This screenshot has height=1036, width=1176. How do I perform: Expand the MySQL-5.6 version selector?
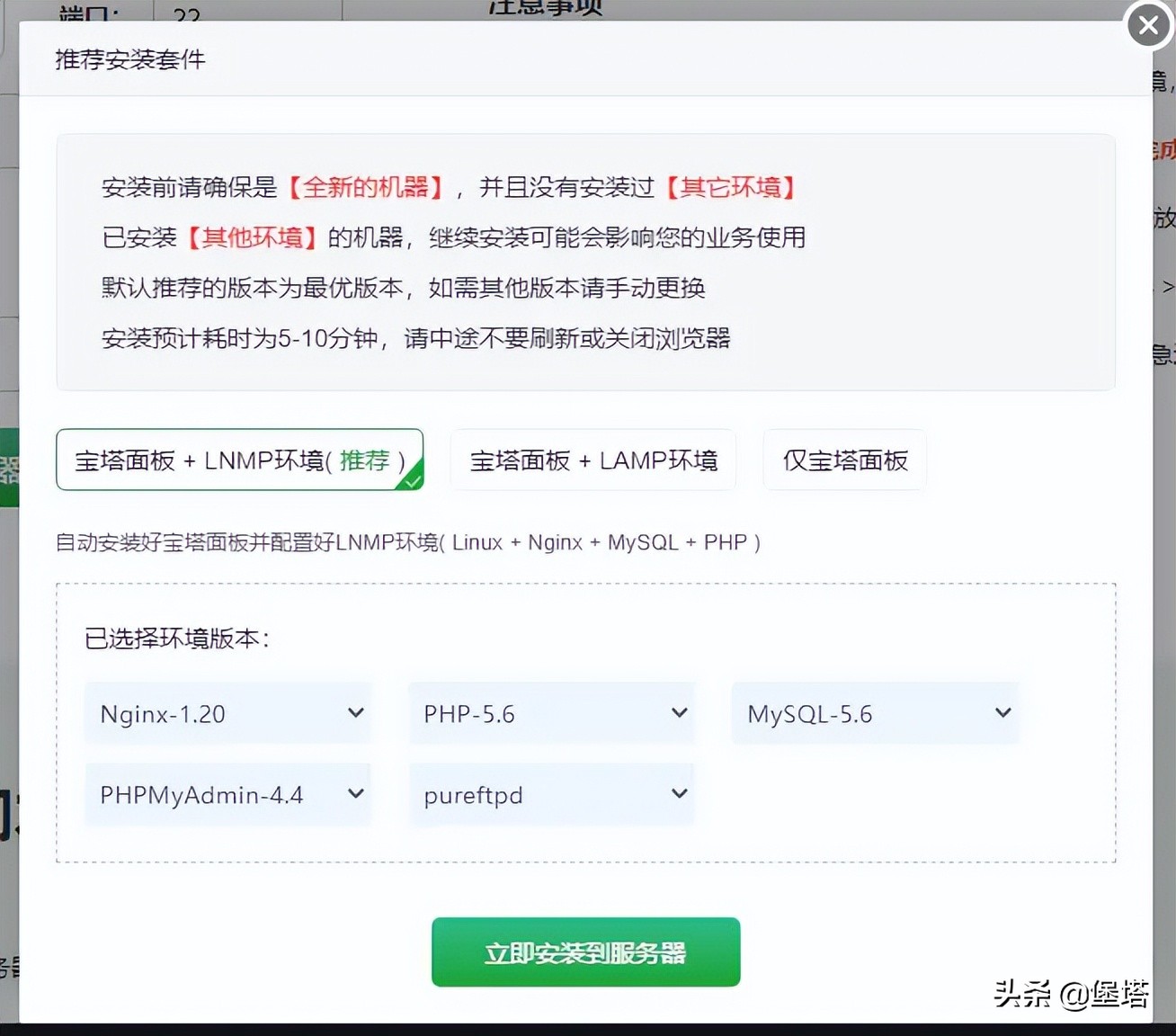click(x=874, y=712)
